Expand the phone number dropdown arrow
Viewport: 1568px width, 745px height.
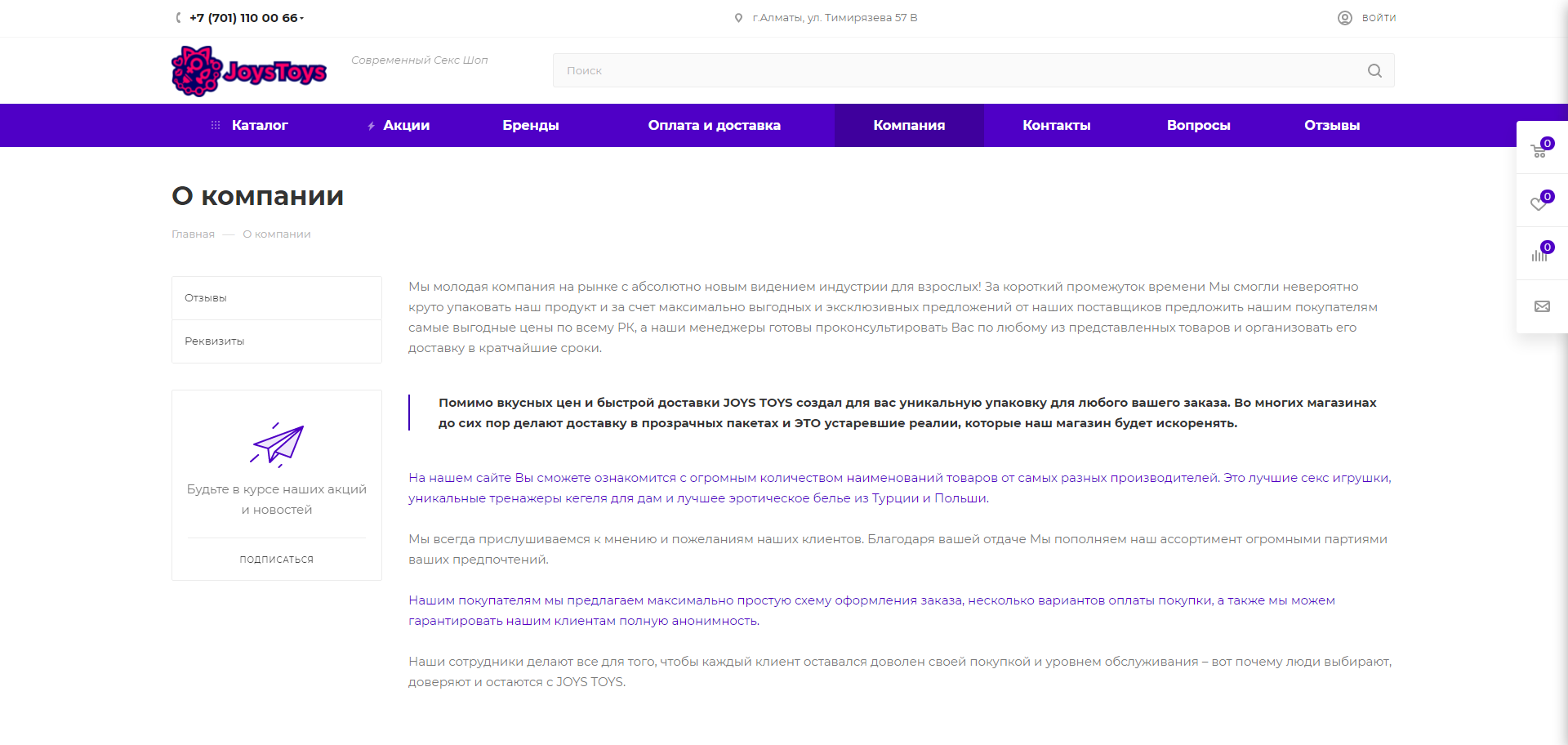301,18
